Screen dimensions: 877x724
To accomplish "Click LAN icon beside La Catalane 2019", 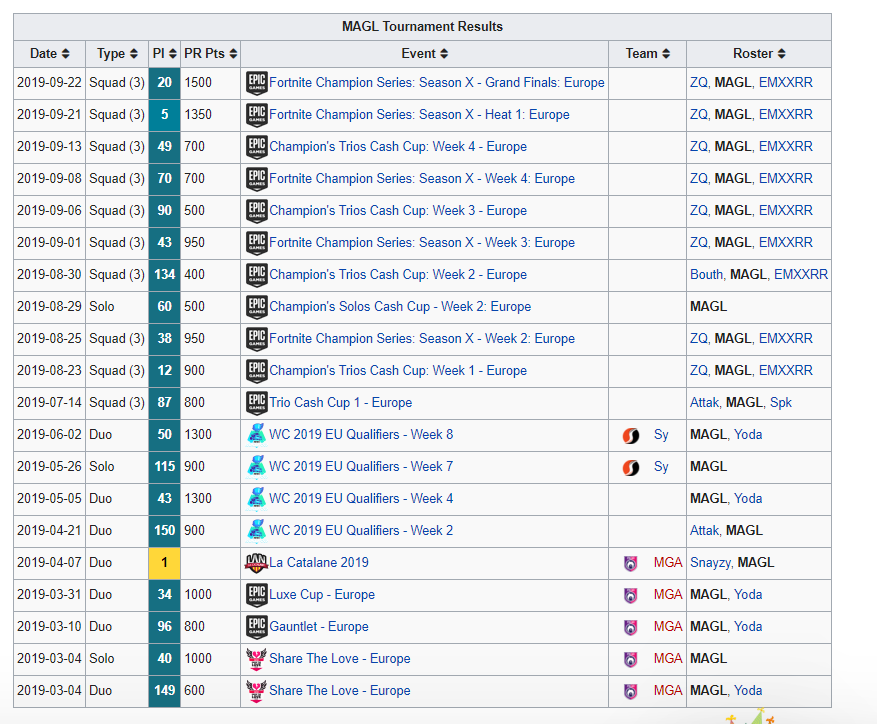I will pyautogui.click(x=257, y=563).
